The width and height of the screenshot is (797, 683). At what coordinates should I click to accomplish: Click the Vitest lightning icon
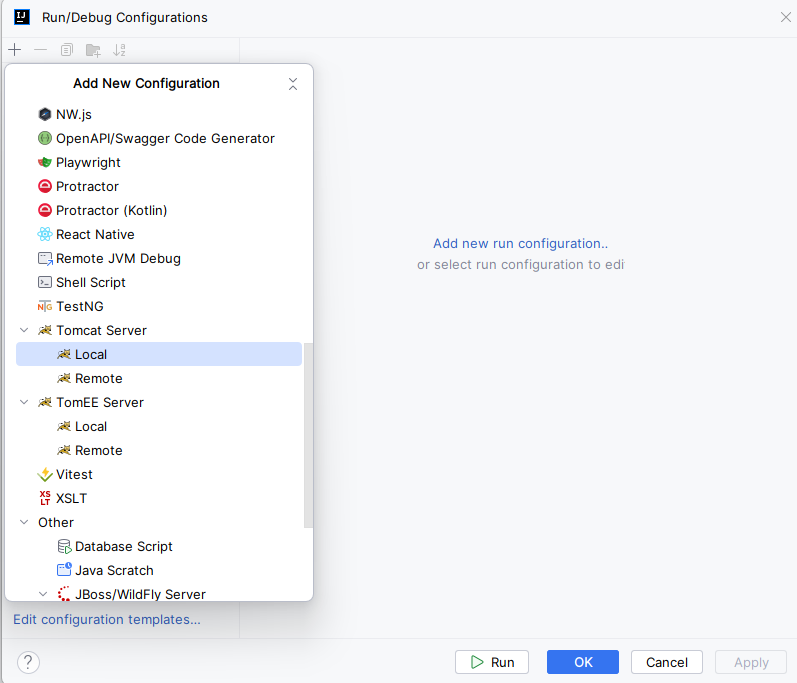click(45, 475)
